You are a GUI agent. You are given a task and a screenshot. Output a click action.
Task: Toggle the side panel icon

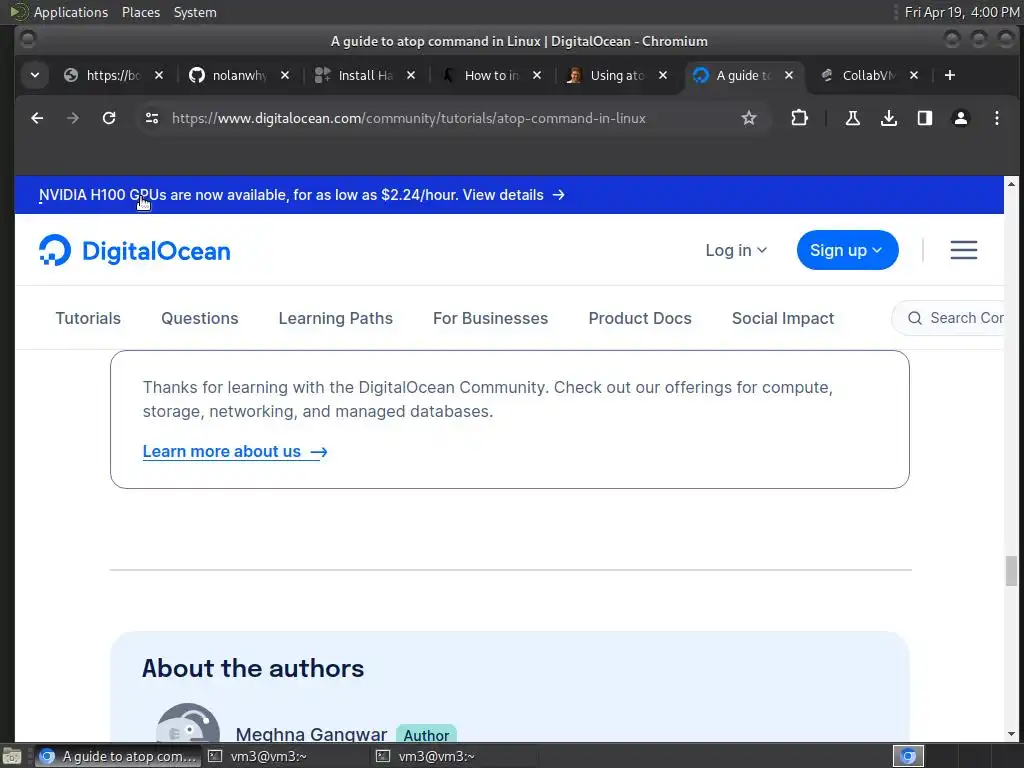coord(924,118)
